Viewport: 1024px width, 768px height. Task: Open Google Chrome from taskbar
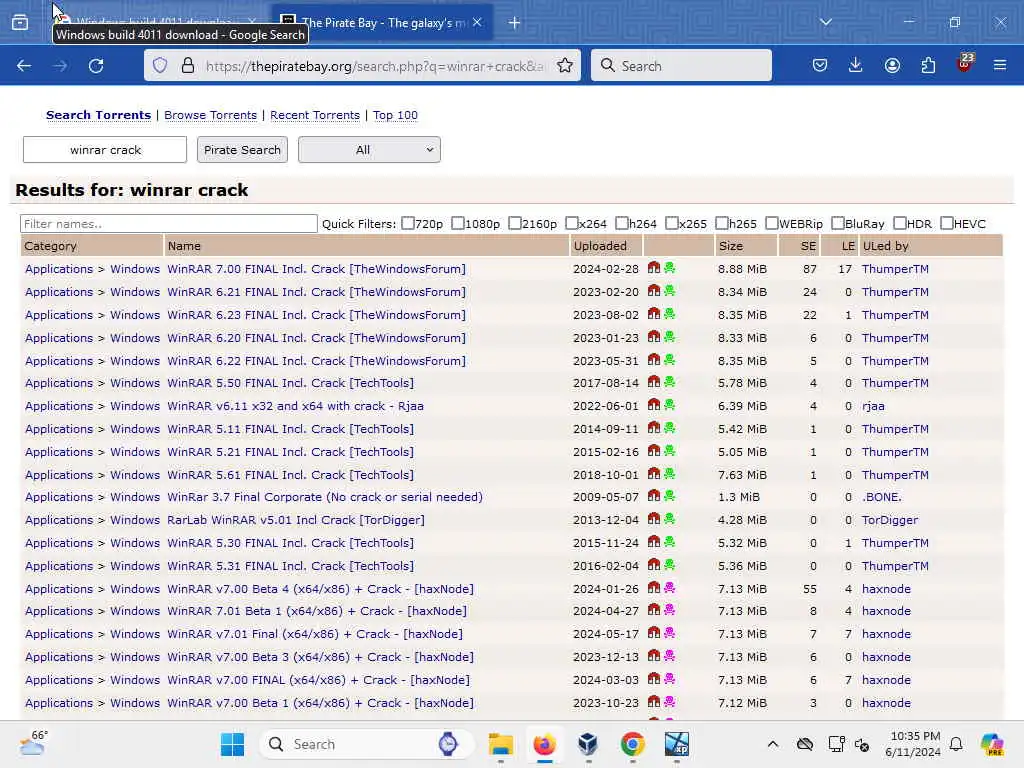point(632,744)
